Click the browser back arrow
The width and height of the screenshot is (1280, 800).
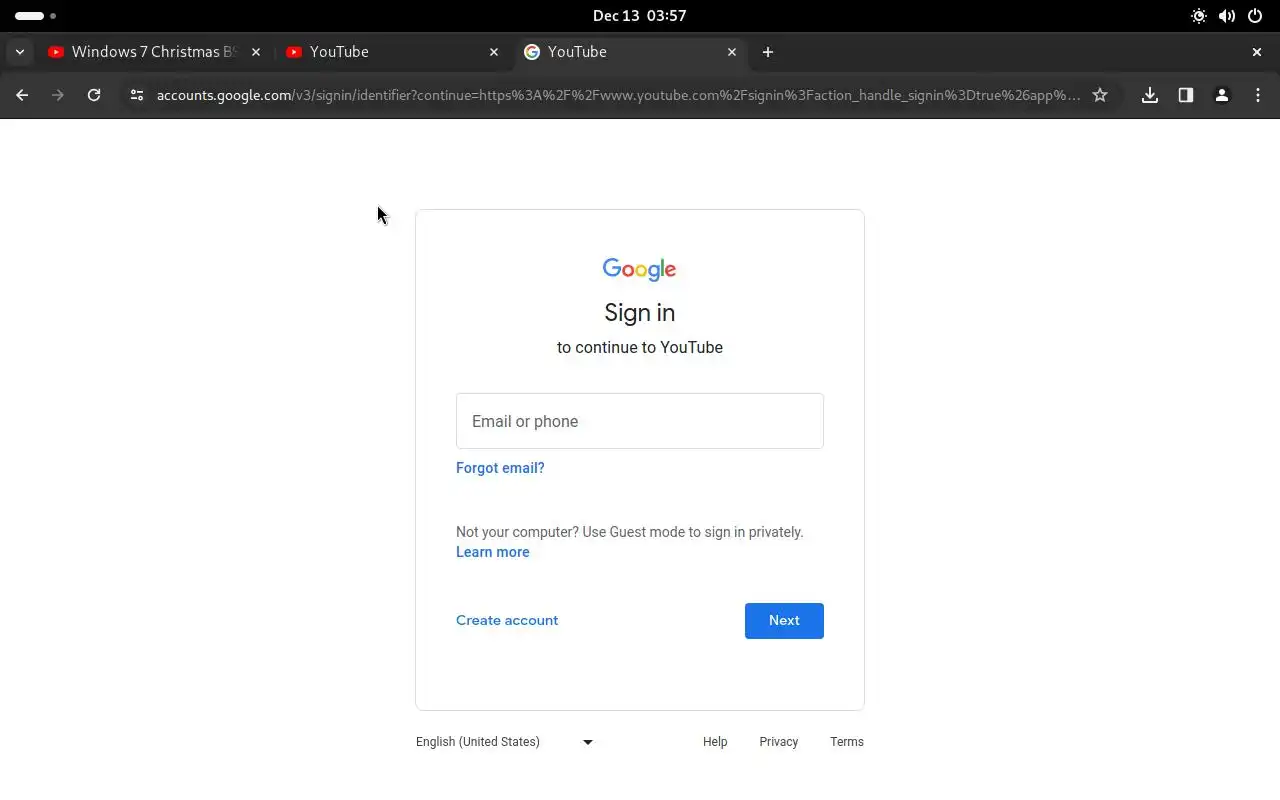pyautogui.click(x=22, y=95)
